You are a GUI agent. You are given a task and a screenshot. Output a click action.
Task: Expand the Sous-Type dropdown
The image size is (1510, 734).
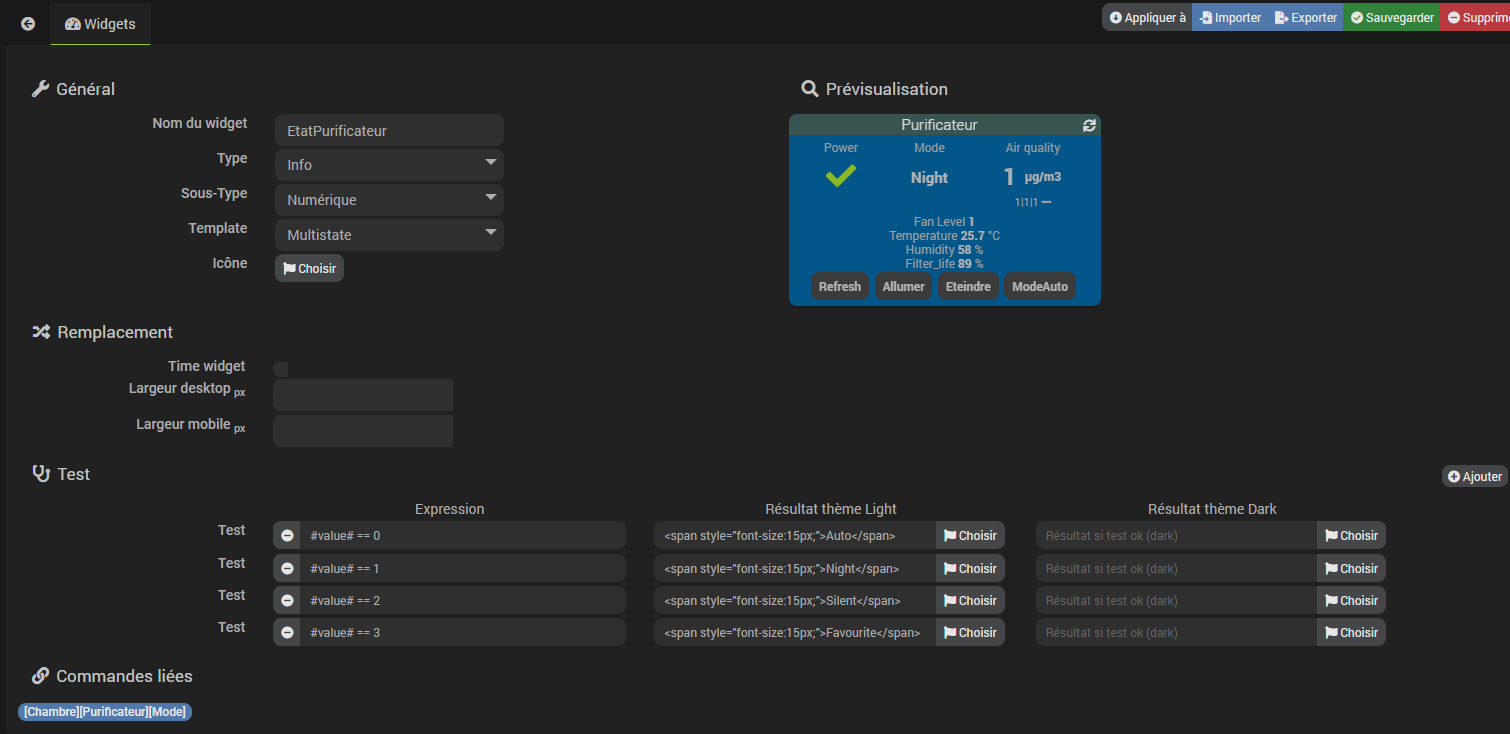(x=389, y=200)
